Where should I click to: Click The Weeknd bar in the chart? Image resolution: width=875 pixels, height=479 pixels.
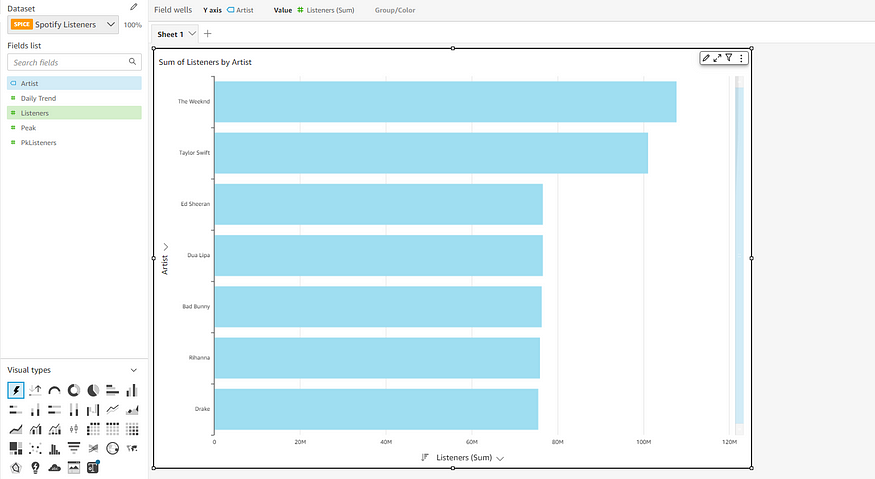tap(445, 102)
